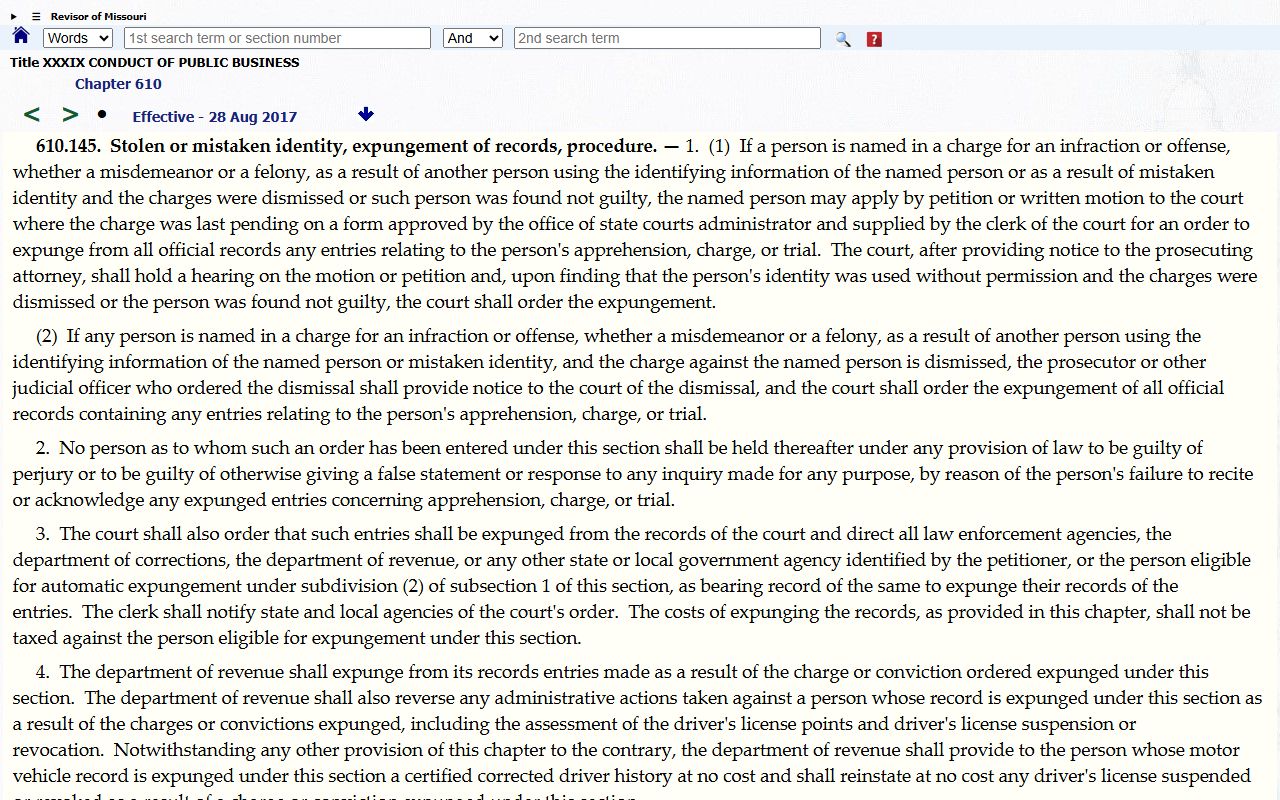Open the Chapter 610 link

pyautogui.click(x=118, y=84)
